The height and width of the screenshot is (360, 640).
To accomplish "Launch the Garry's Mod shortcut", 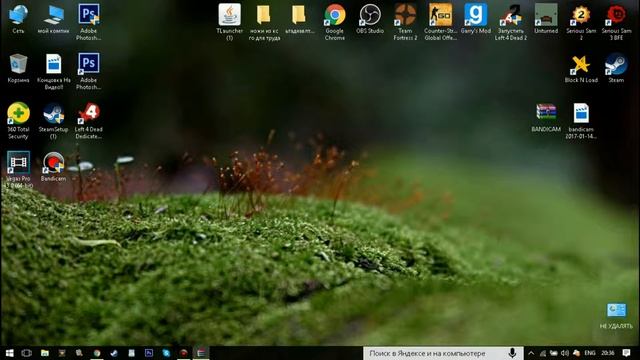I will tap(476, 19).
